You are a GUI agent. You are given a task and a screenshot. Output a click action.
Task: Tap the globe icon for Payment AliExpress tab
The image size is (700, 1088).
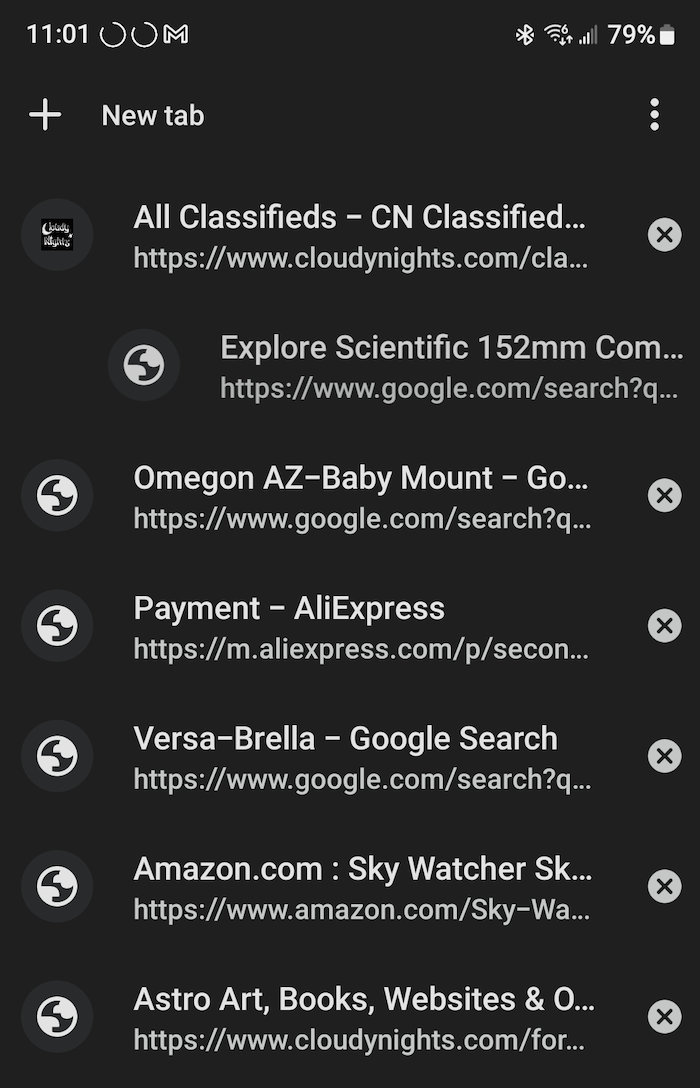[x=57, y=625]
